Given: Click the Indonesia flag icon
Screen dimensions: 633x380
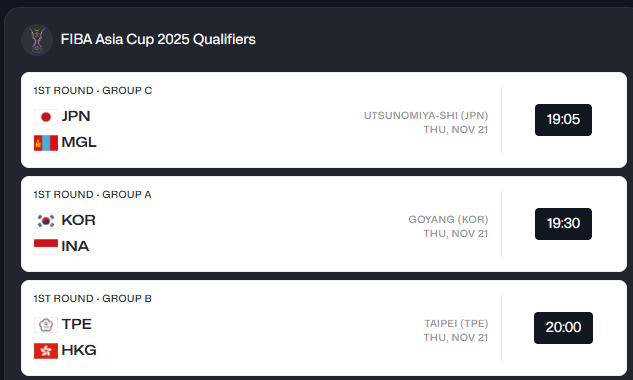Looking at the screenshot, I should pos(46,247).
